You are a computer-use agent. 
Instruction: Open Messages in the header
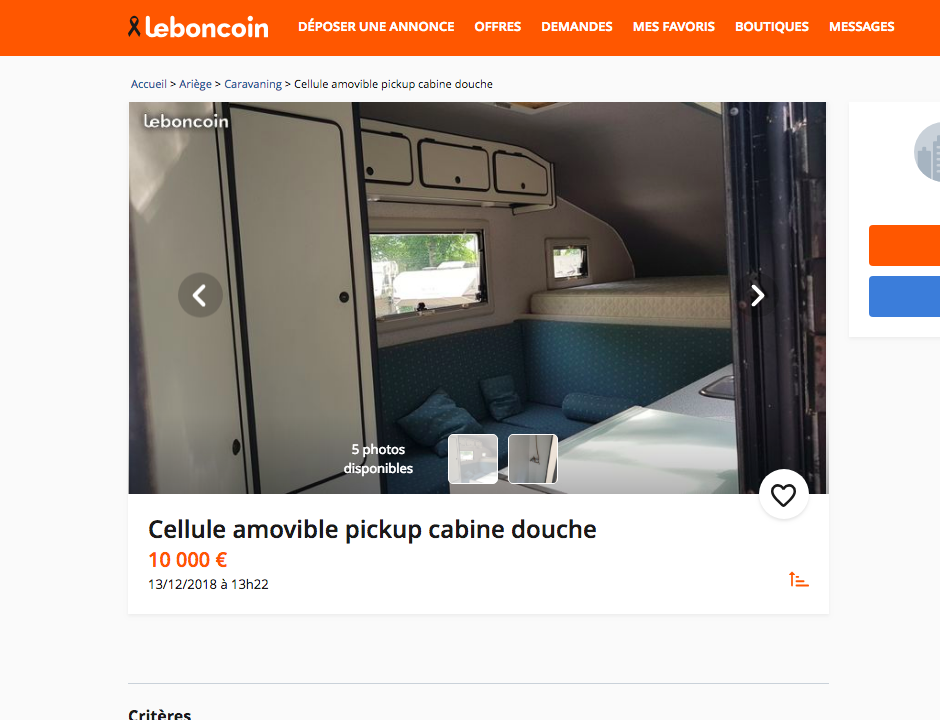coord(861,27)
